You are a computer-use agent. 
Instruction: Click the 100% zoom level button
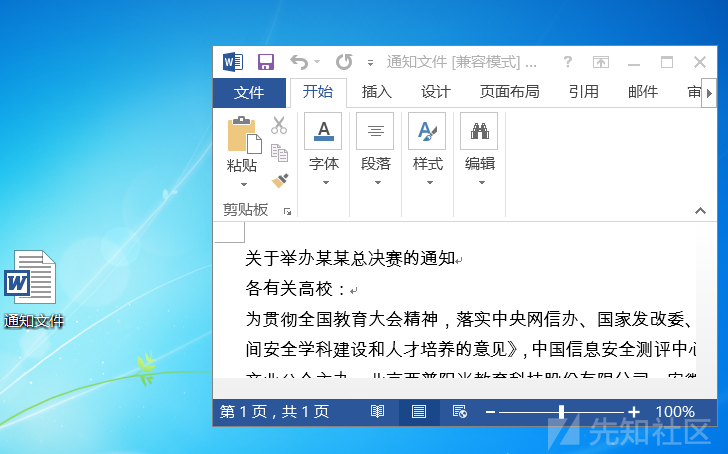coord(675,412)
